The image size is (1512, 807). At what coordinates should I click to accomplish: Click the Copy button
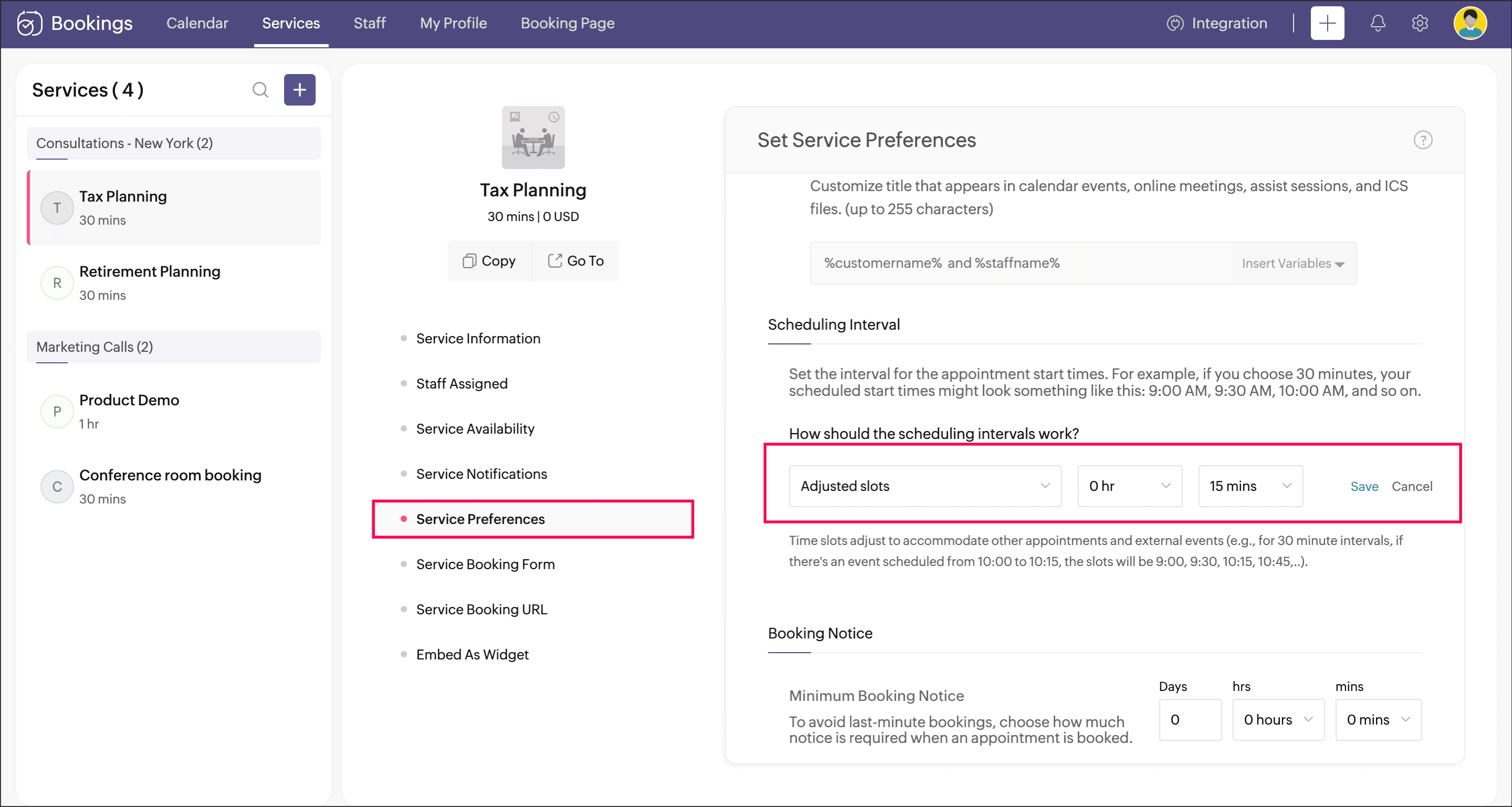click(x=489, y=261)
